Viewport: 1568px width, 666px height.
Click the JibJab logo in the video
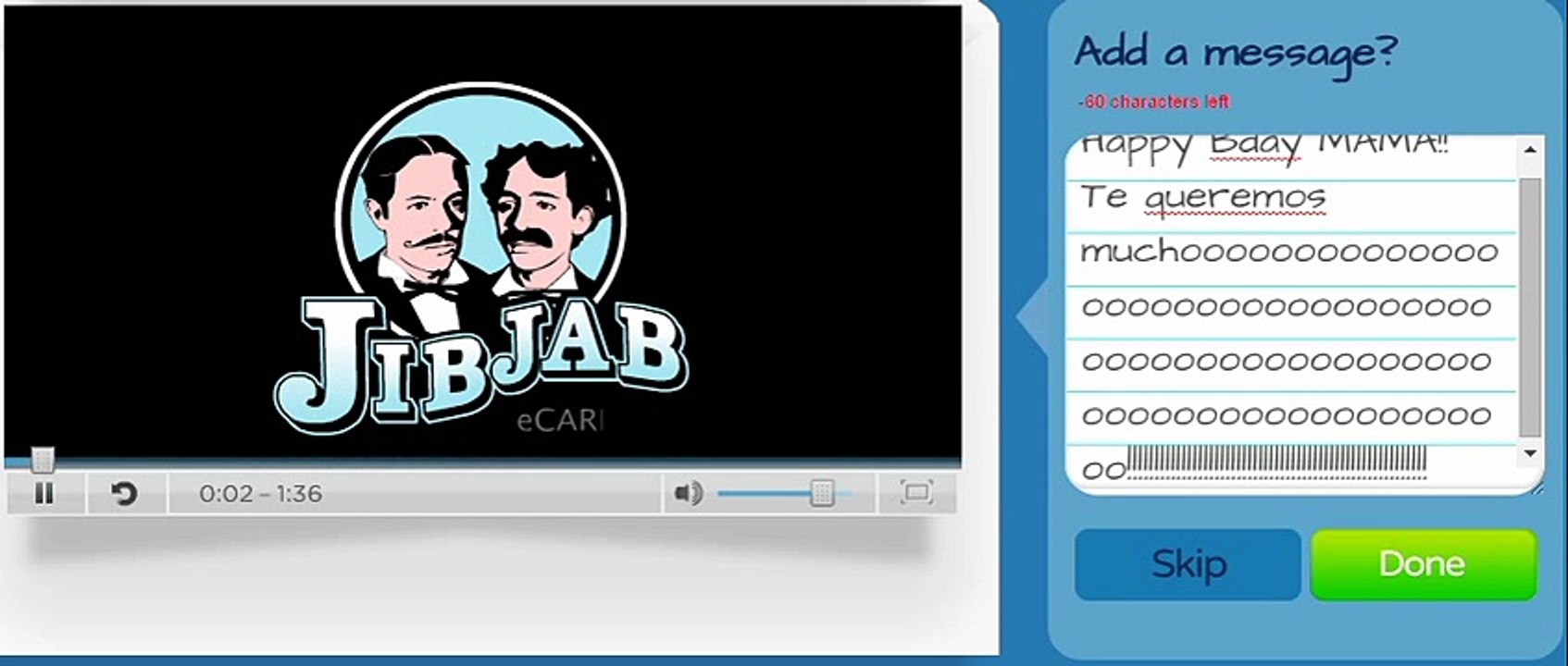pos(481,261)
